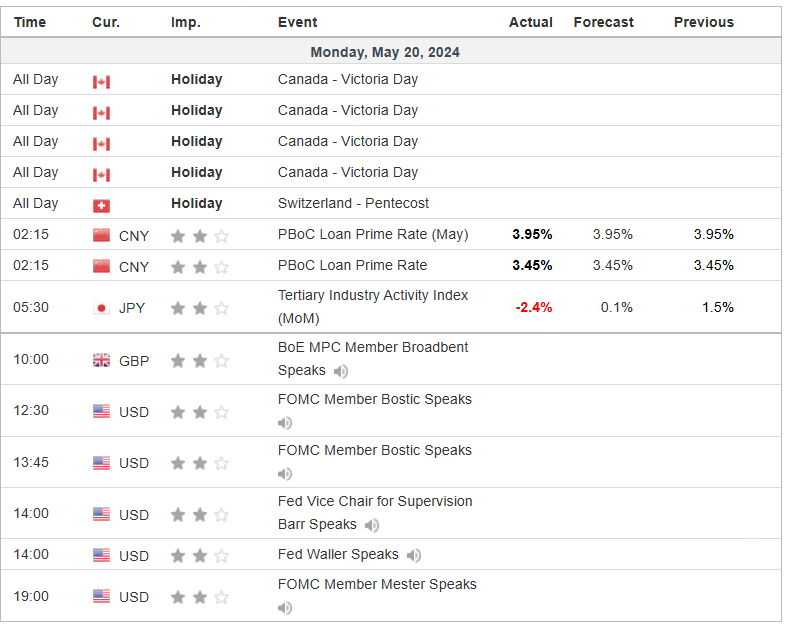Click speaker icon for Fed Waller Speaks
This screenshot has width=791, height=633.
click(414, 555)
